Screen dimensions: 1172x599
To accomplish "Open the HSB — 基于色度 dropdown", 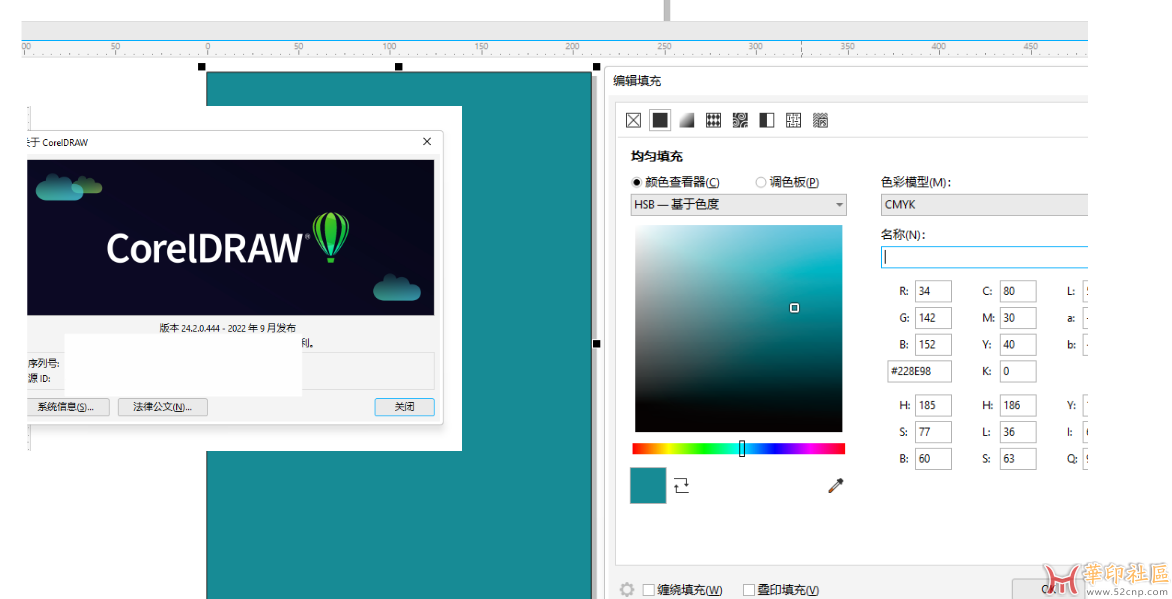I will [739, 205].
